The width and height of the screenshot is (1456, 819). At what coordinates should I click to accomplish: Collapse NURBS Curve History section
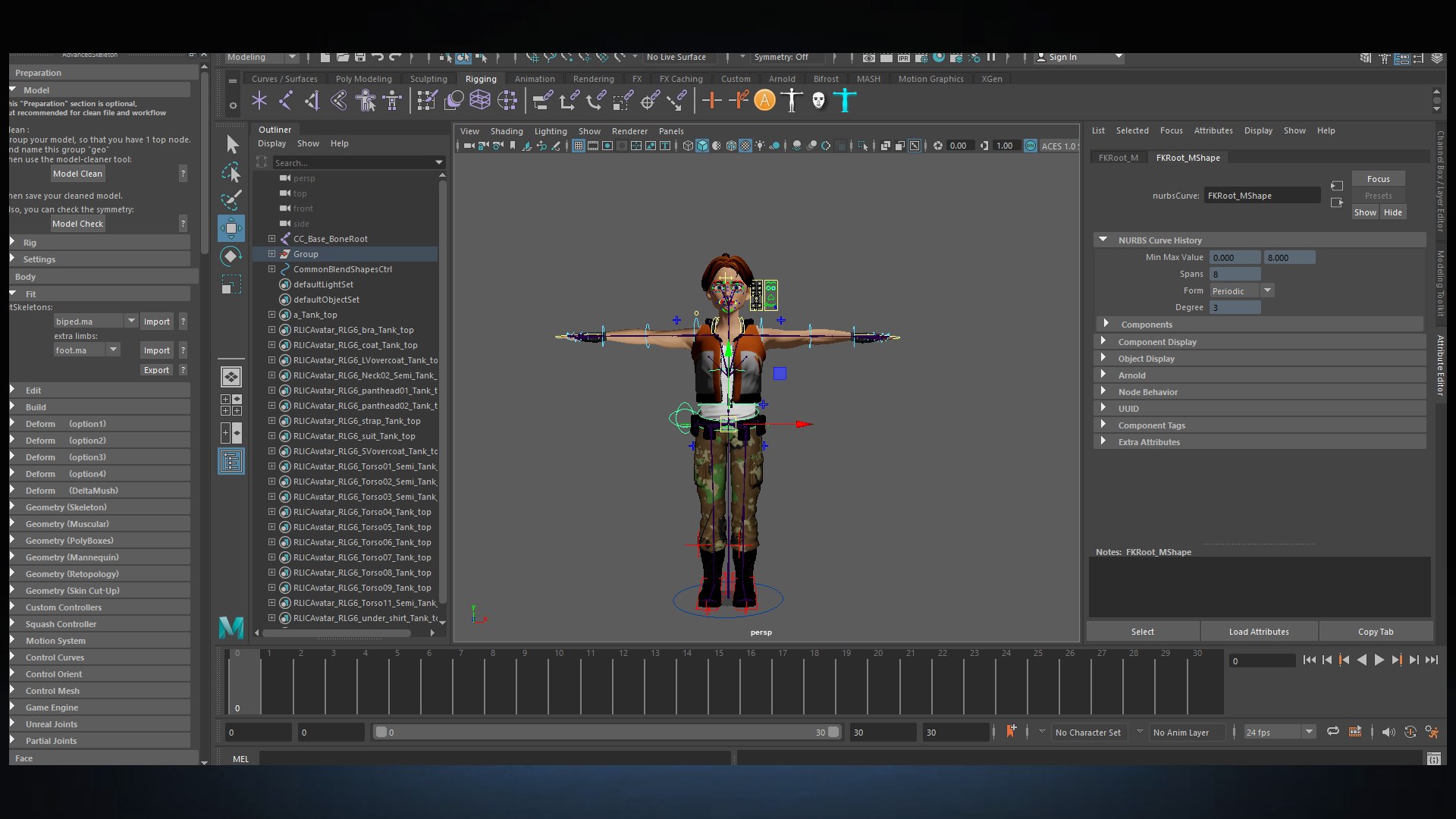[x=1260, y=240]
